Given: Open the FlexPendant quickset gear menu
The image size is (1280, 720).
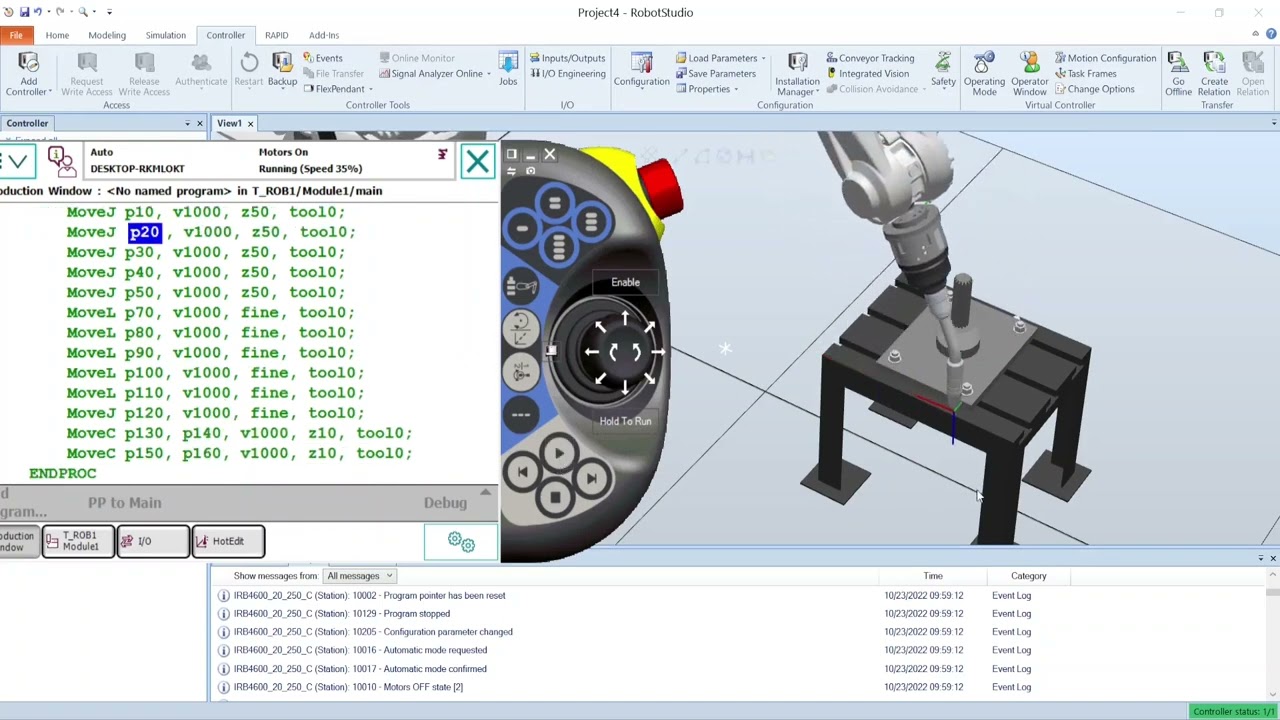Looking at the screenshot, I should click(x=460, y=541).
